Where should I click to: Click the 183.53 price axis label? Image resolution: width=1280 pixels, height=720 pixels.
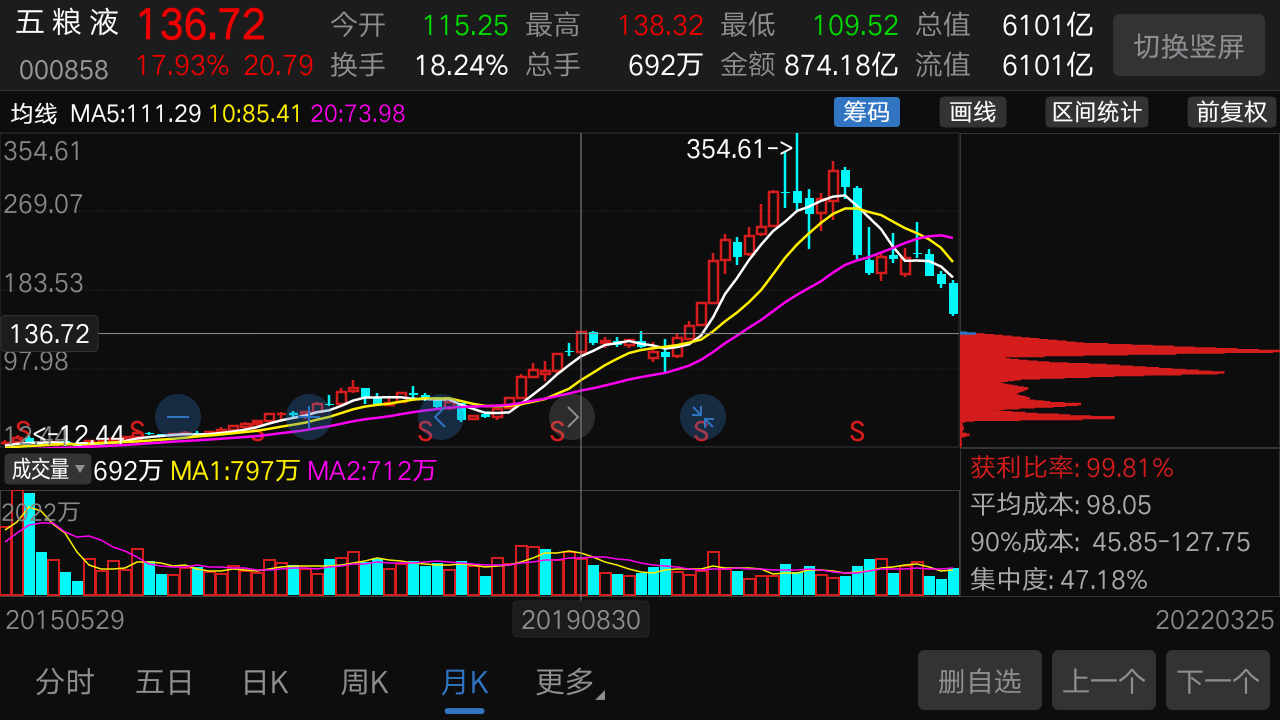pos(44,283)
